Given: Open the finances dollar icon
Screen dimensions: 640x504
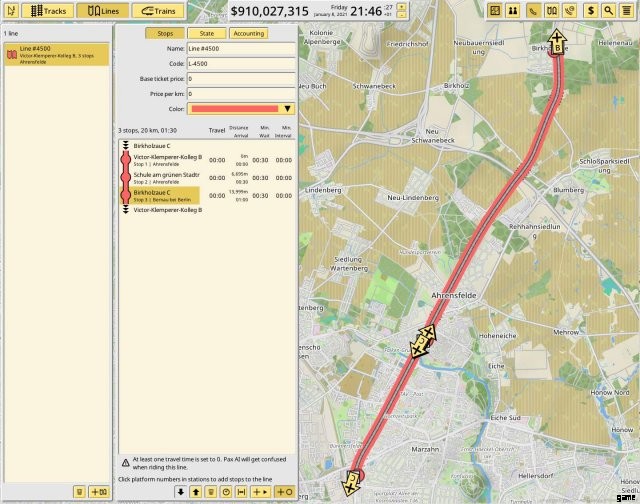Looking at the screenshot, I should point(590,10).
